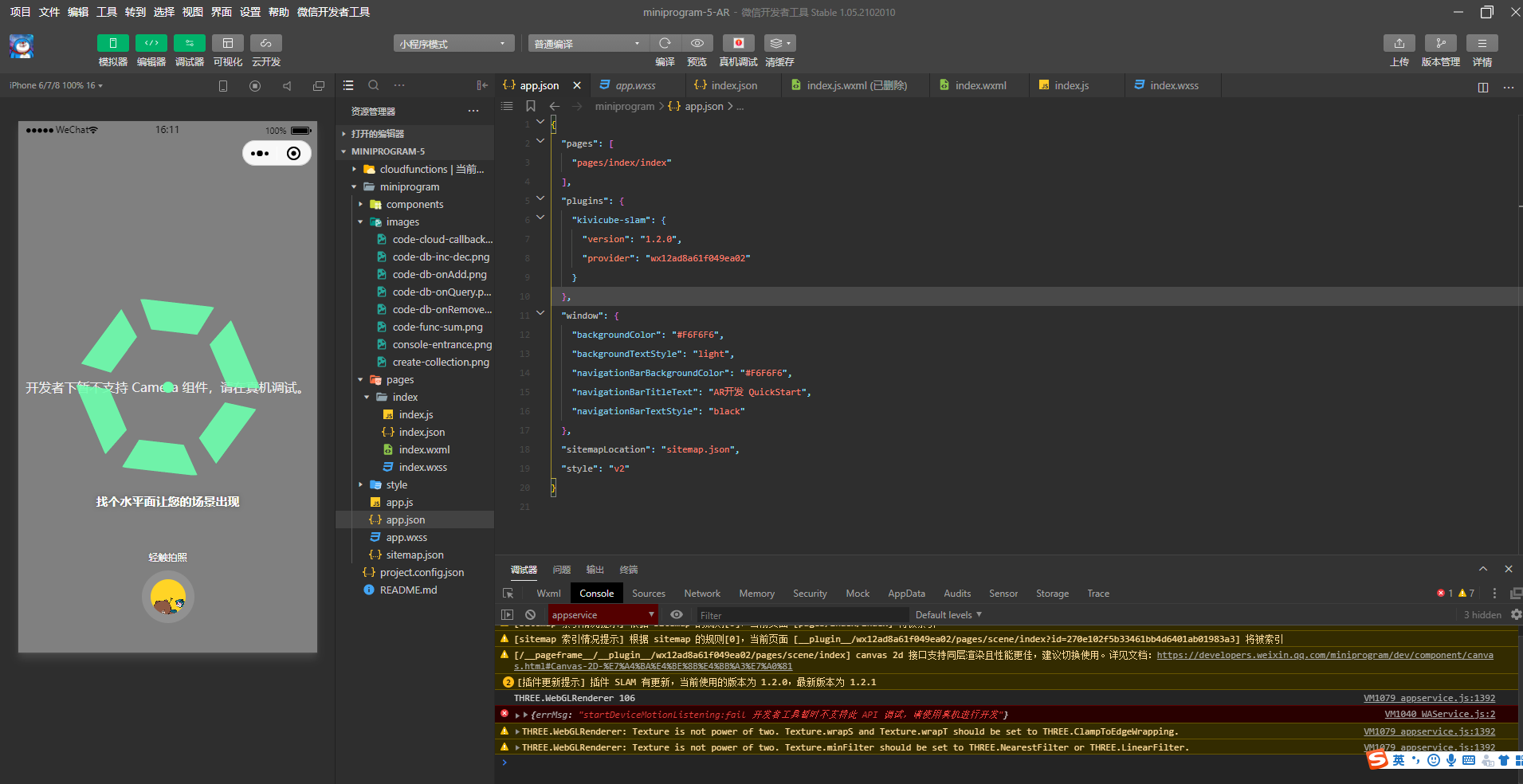
Task: Open real device debugging (真机调试)
Action: click(x=738, y=43)
